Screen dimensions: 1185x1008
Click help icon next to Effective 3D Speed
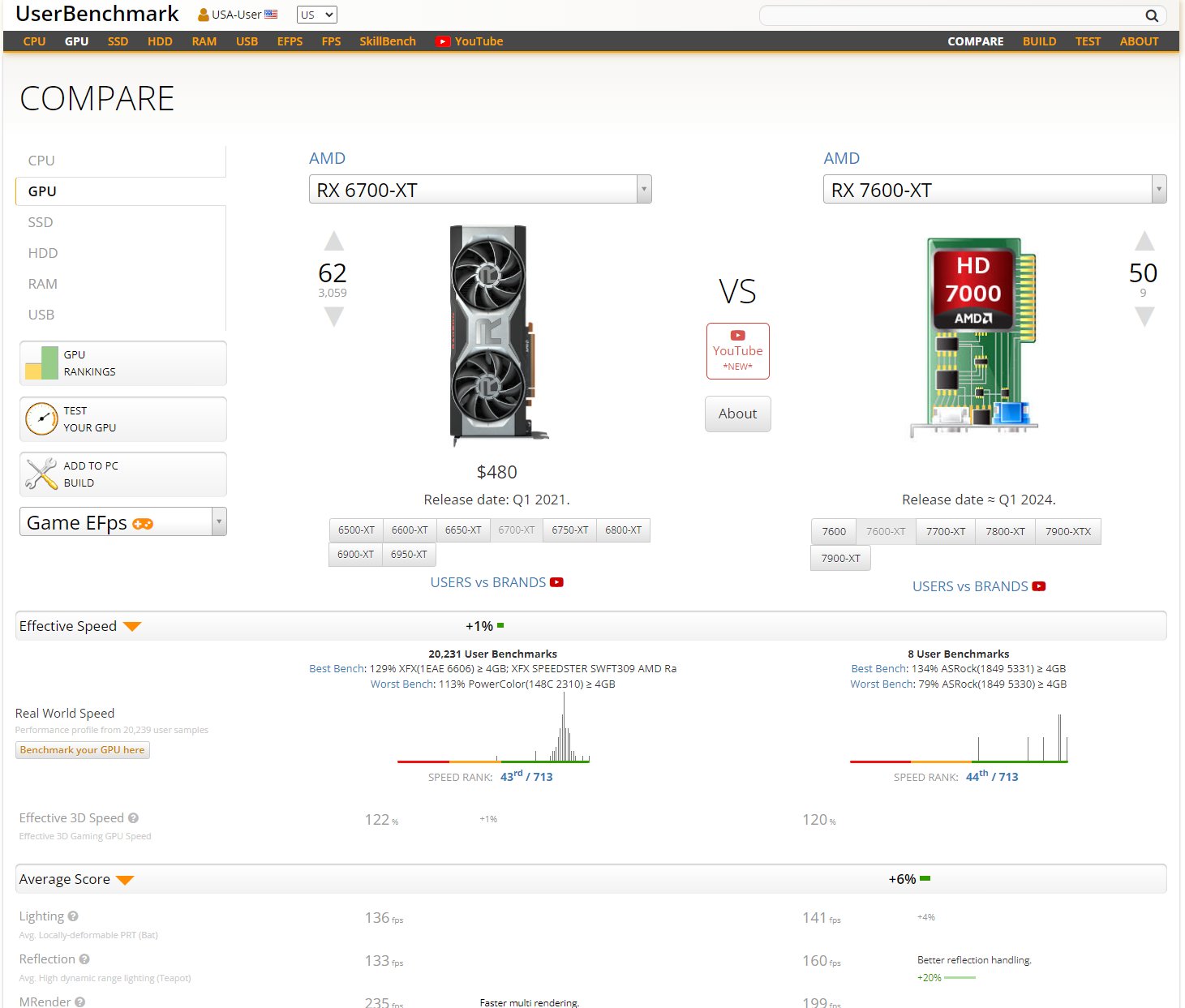[133, 818]
